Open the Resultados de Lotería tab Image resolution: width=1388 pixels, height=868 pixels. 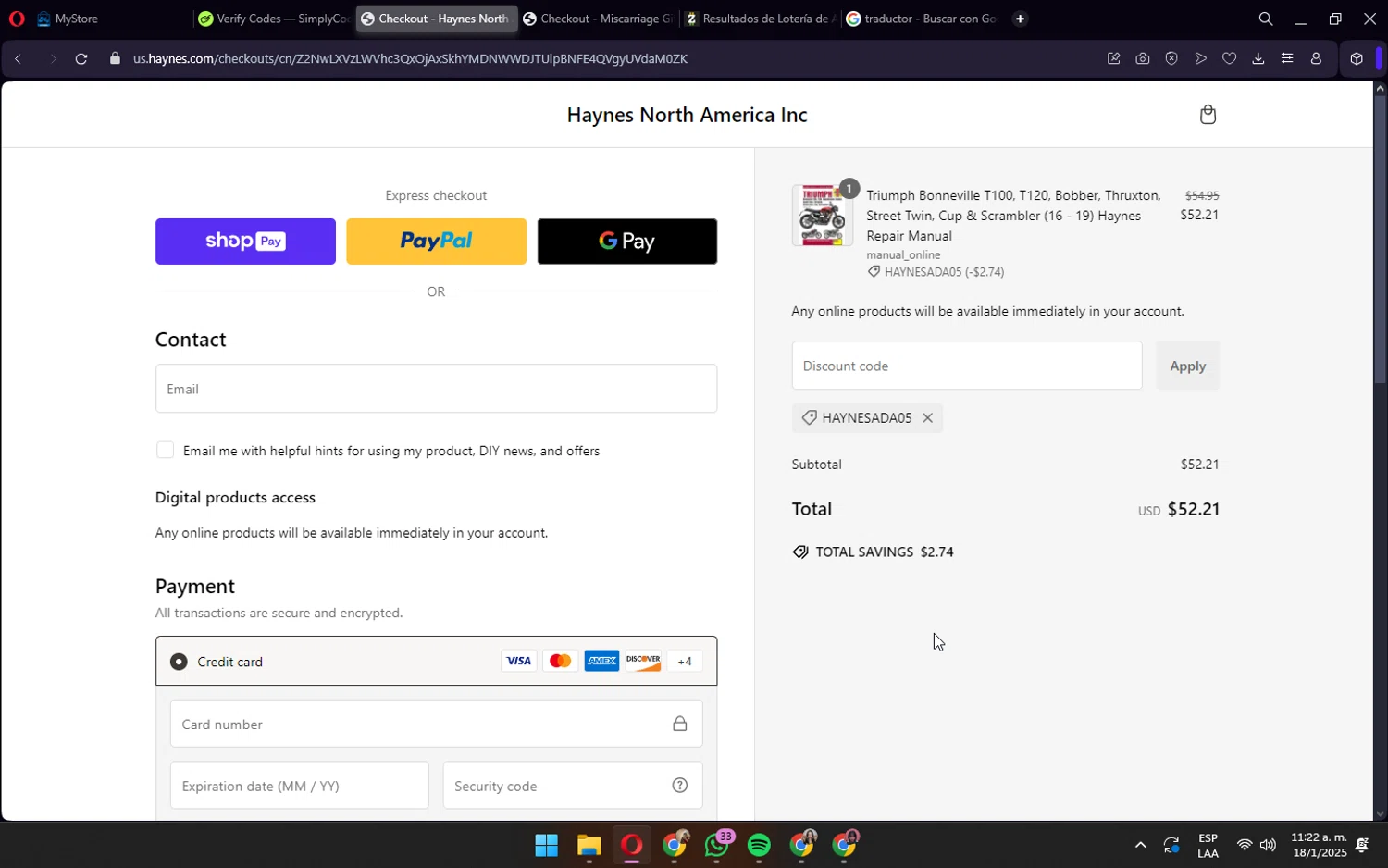761,19
